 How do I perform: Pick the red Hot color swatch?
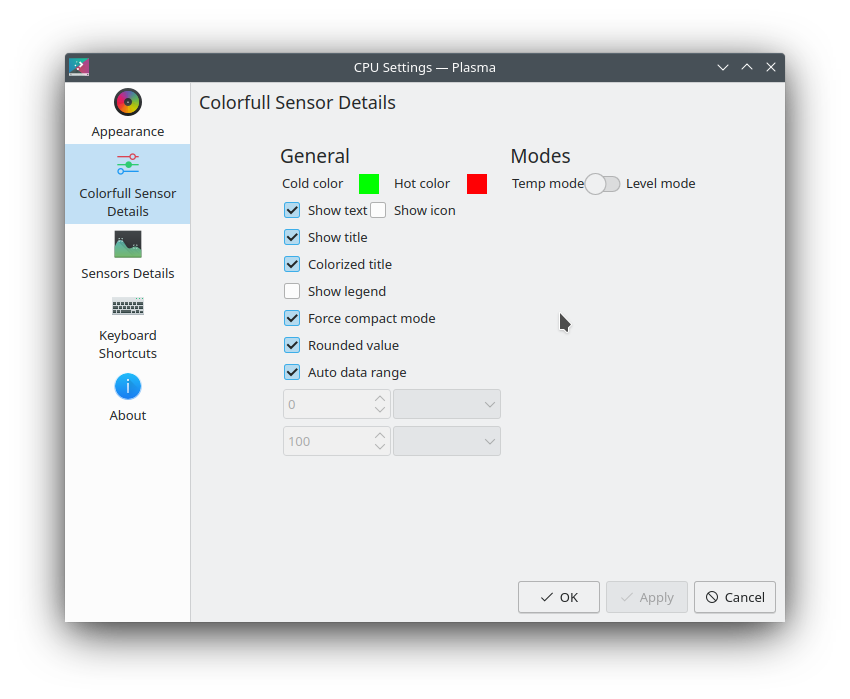pyautogui.click(x=476, y=184)
